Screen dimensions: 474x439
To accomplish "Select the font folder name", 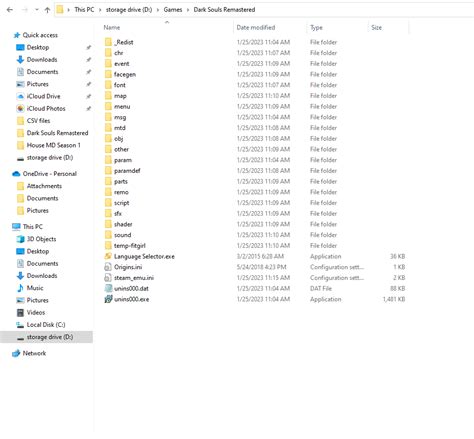I will tap(120, 85).
